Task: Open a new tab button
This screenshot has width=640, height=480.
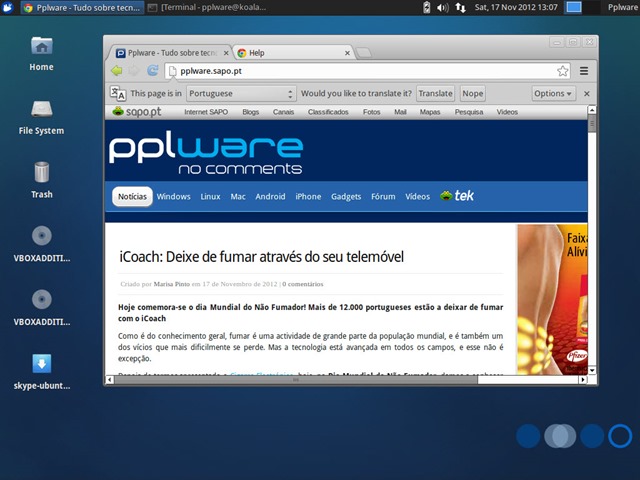Action: pyautogui.click(x=363, y=53)
